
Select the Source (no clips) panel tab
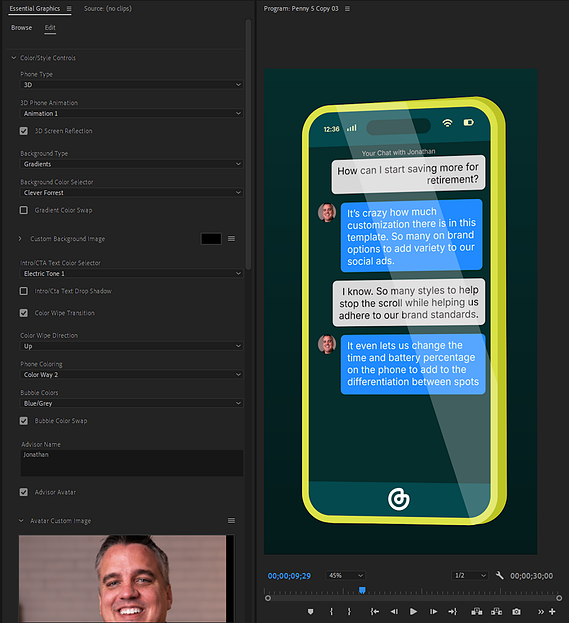tap(108, 8)
